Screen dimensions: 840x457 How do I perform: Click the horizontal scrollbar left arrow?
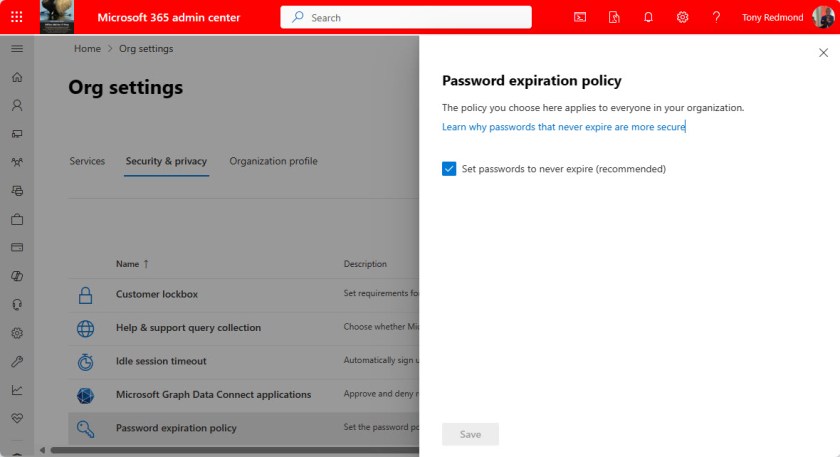42,450
